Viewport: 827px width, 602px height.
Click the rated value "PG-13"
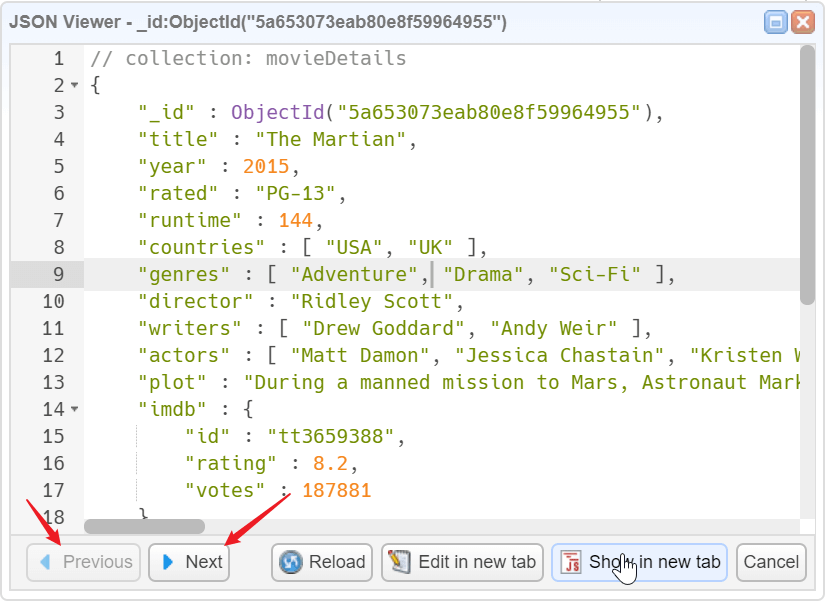pos(295,193)
